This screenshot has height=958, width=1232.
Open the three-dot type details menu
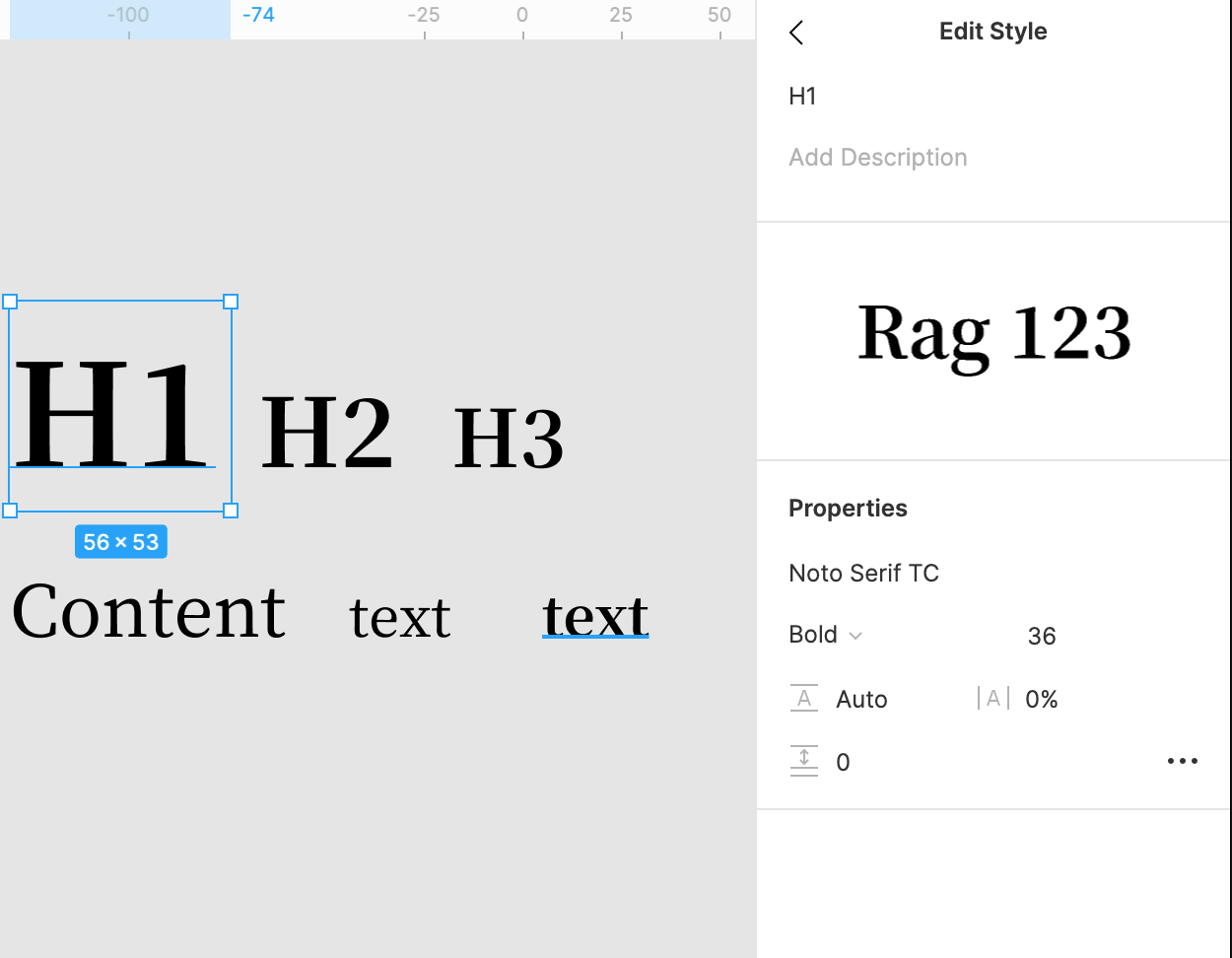coord(1182,761)
